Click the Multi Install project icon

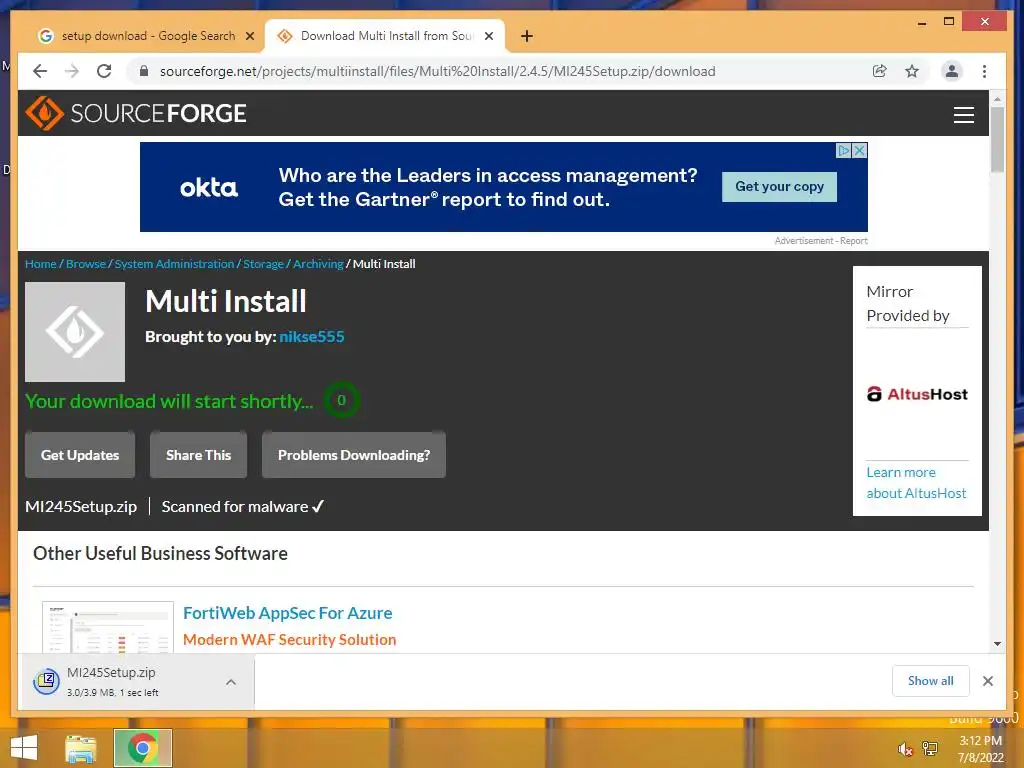(75, 332)
